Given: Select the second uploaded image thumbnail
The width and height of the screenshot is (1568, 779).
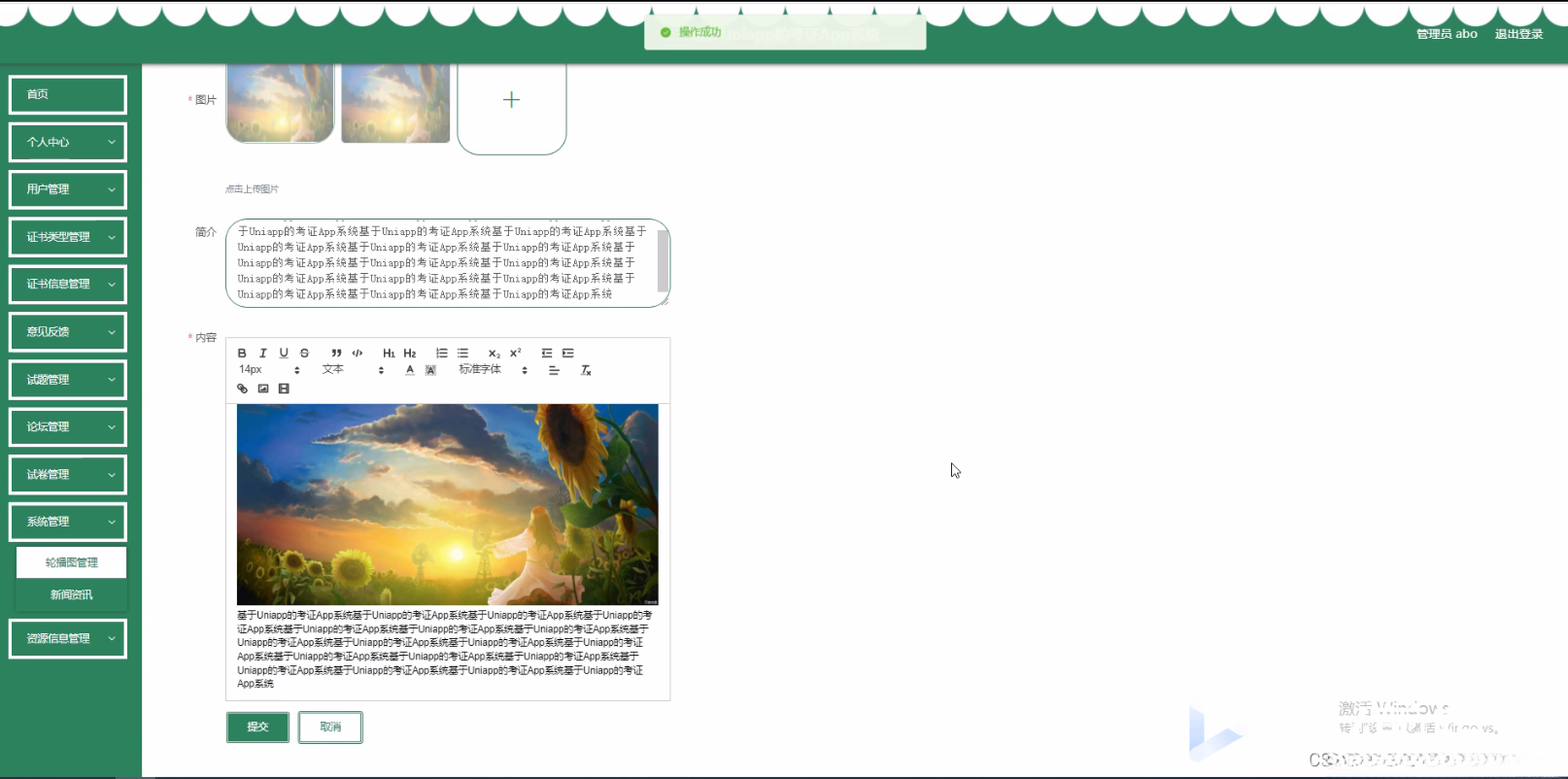Looking at the screenshot, I should 395,103.
